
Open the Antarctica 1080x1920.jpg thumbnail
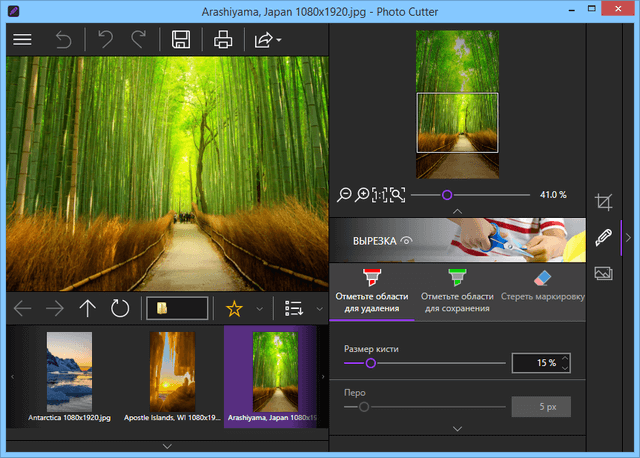pyautogui.click(x=69, y=376)
